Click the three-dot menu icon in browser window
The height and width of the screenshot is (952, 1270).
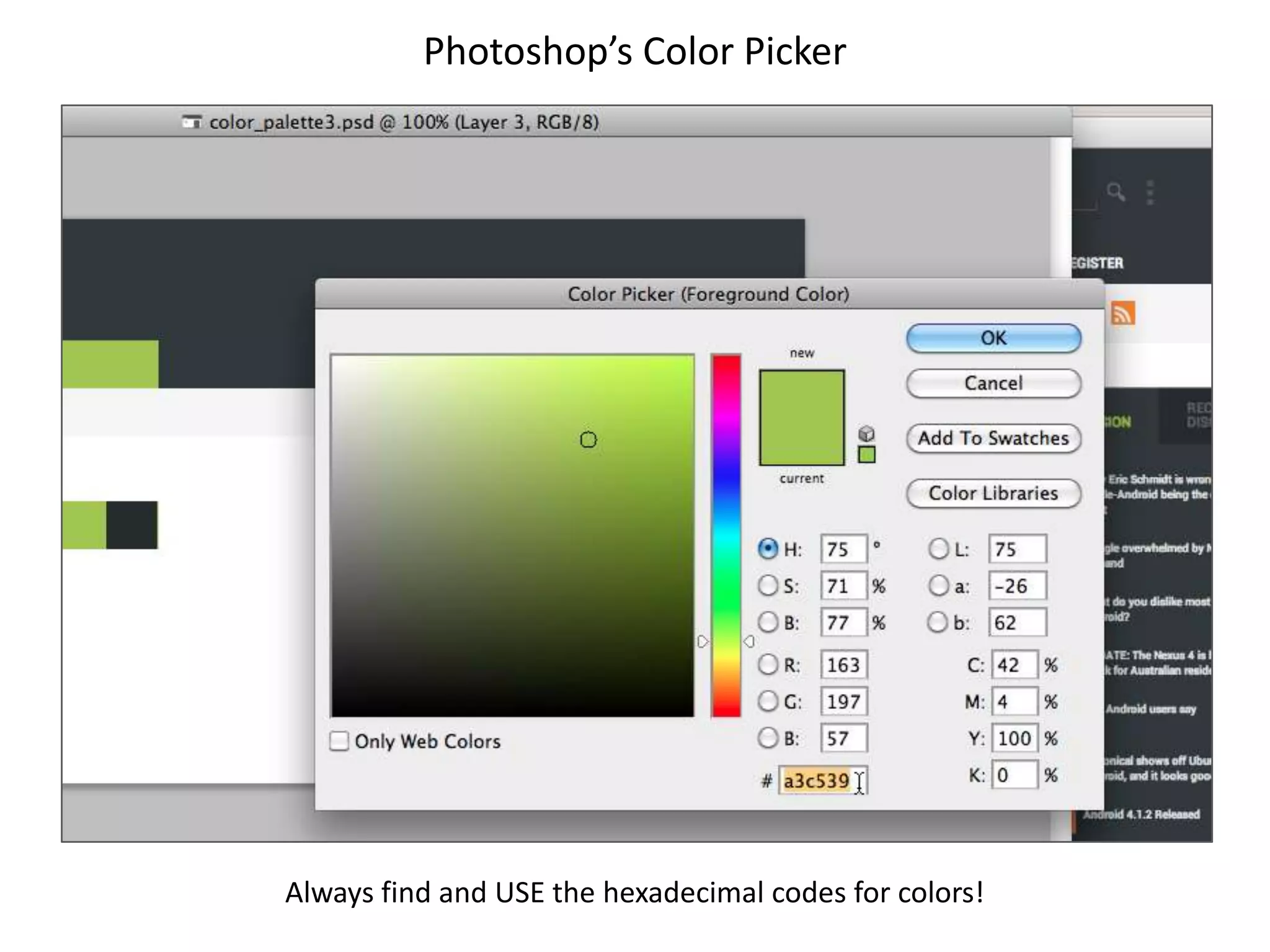[1150, 193]
